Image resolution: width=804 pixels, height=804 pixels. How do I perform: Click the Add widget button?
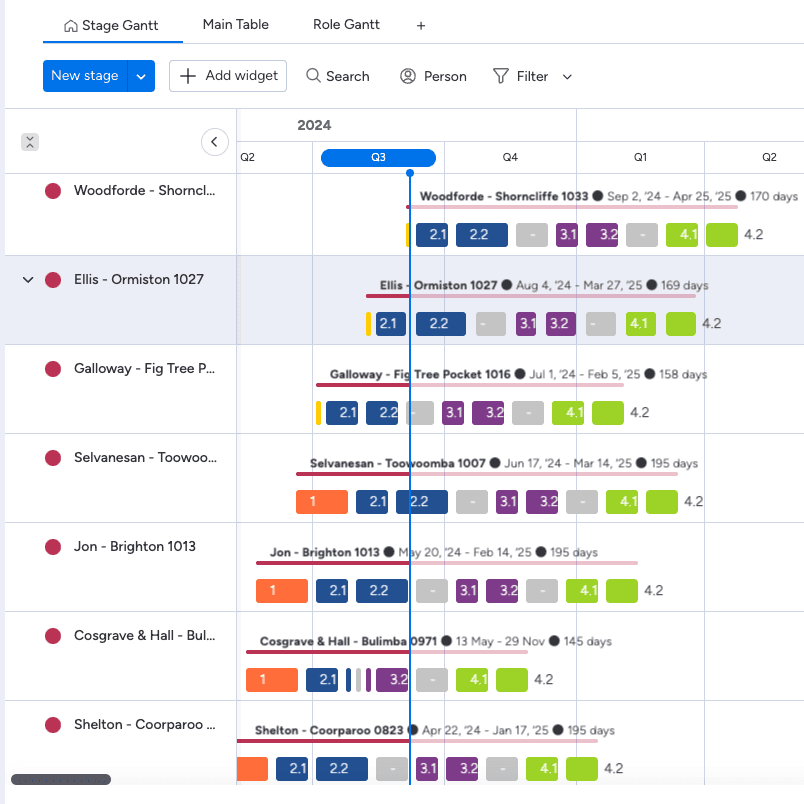pyautogui.click(x=227, y=75)
